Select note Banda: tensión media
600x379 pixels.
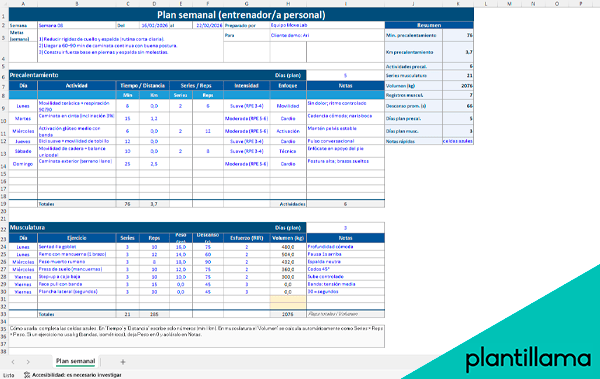click(x=345, y=284)
